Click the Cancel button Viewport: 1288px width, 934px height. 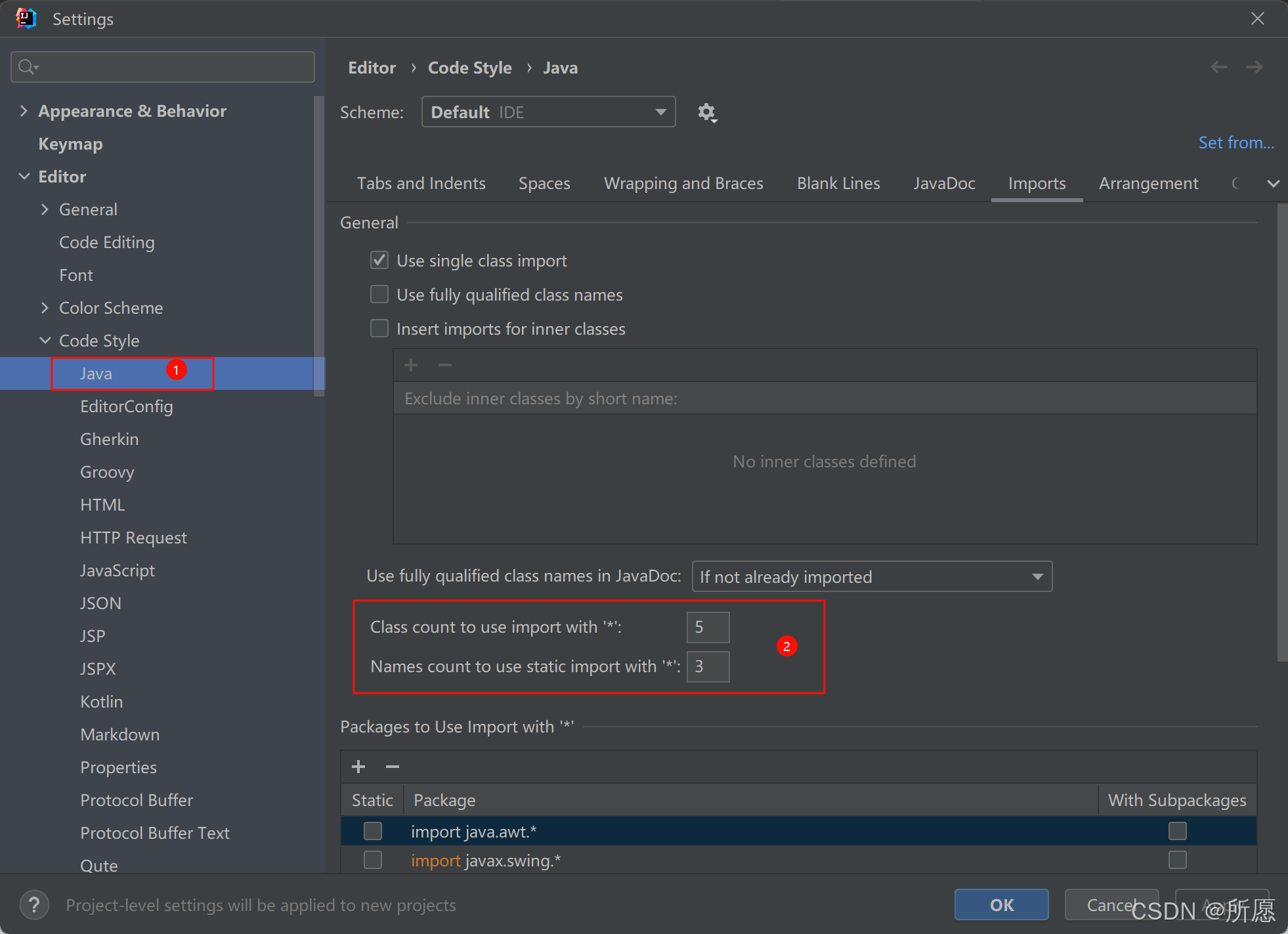(x=1111, y=904)
